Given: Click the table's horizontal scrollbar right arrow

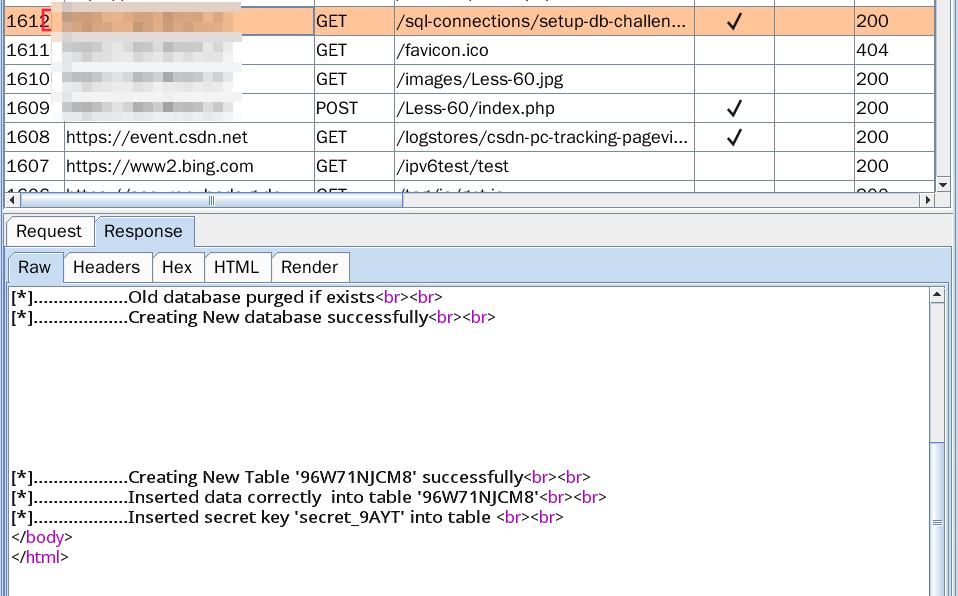Looking at the screenshot, I should [x=928, y=200].
